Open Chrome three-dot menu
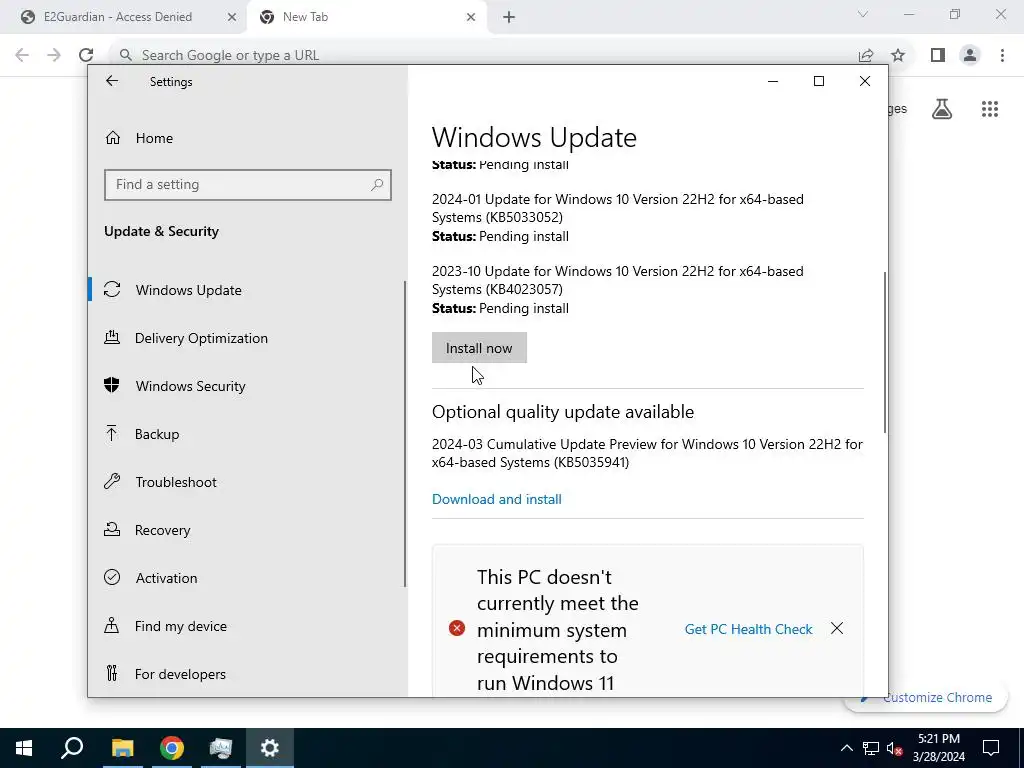The width and height of the screenshot is (1024, 768). click(x=1002, y=56)
